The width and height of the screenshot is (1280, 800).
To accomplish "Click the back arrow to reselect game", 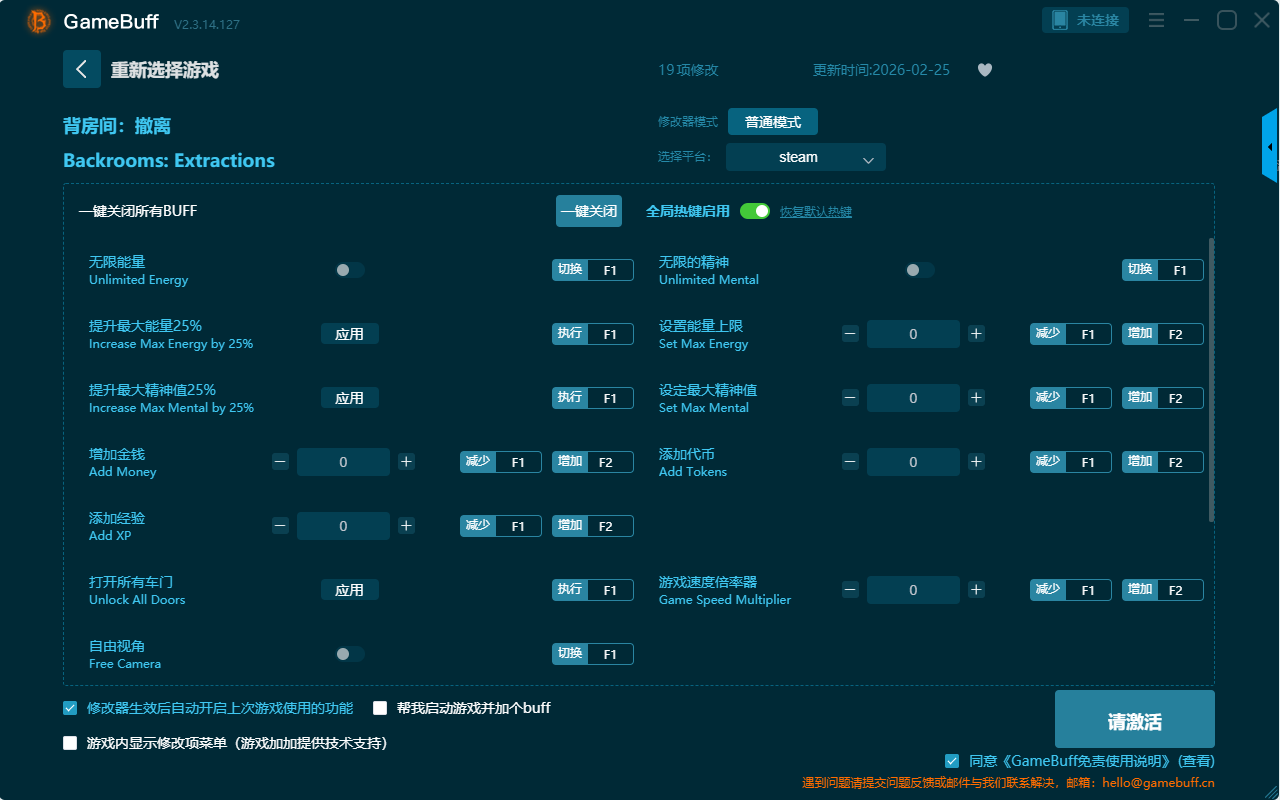I will pyautogui.click(x=82, y=69).
